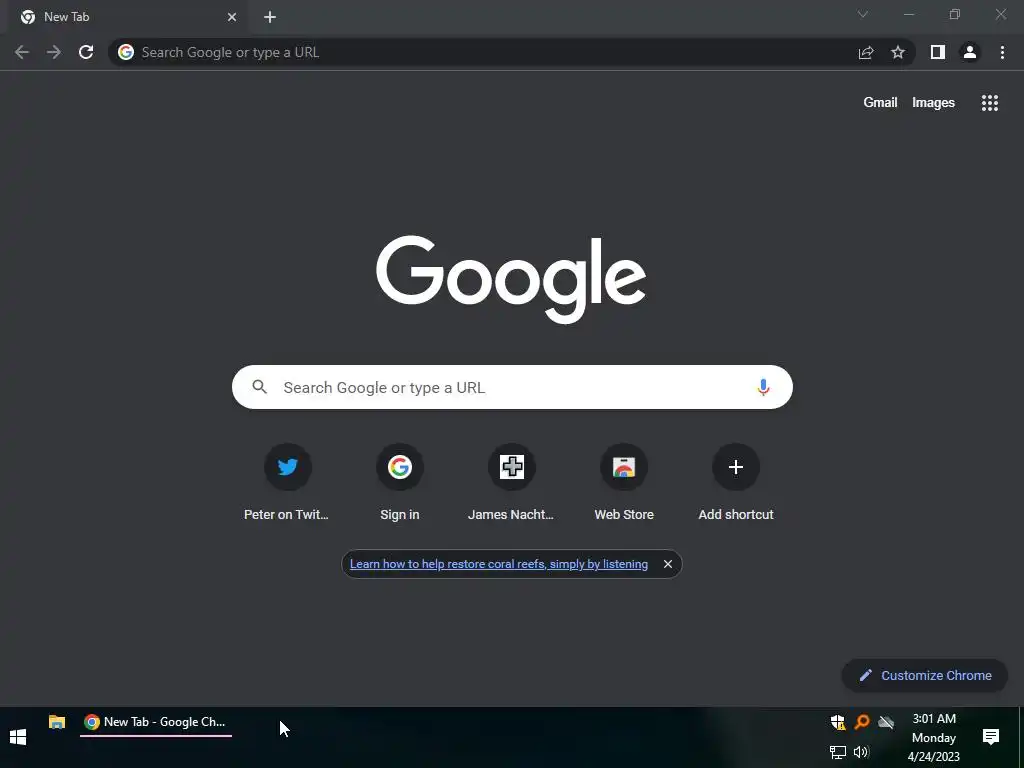This screenshot has height=768, width=1024.
Task: Open the volume speaker tray icon
Action: pyautogui.click(x=862, y=752)
